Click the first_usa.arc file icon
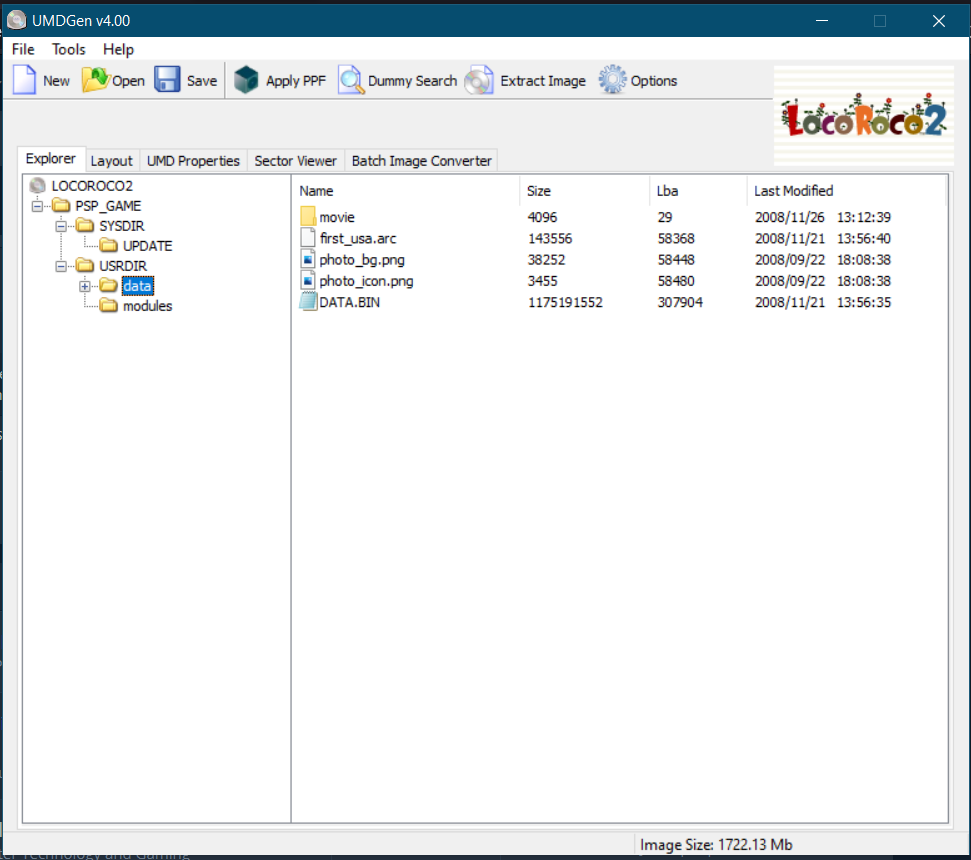This screenshot has height=860, width=971. coord(308,238)
